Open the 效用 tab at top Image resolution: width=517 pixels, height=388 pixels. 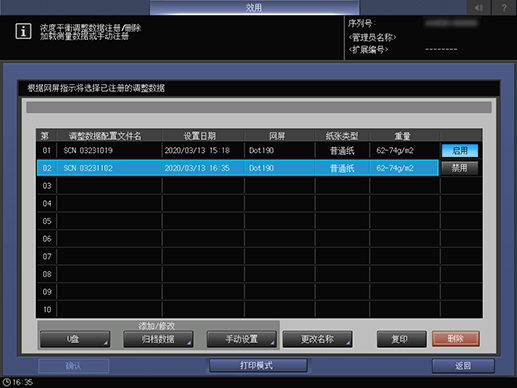254,7
